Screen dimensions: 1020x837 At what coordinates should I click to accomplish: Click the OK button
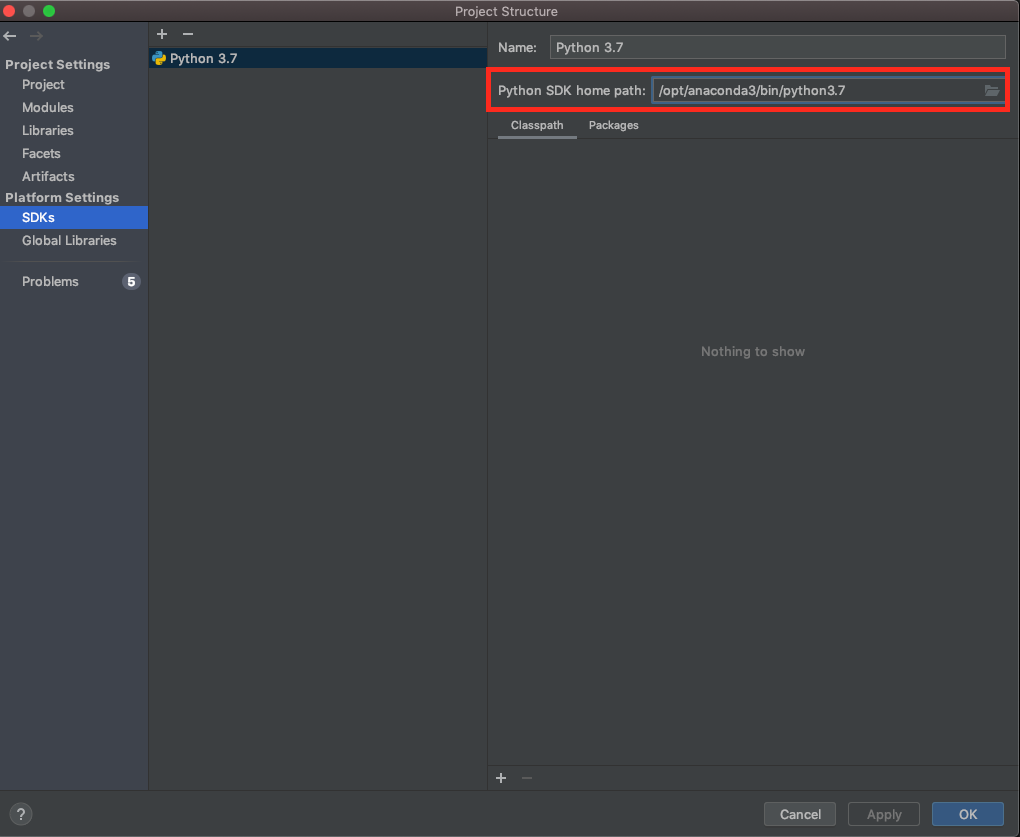coord(967,814)
